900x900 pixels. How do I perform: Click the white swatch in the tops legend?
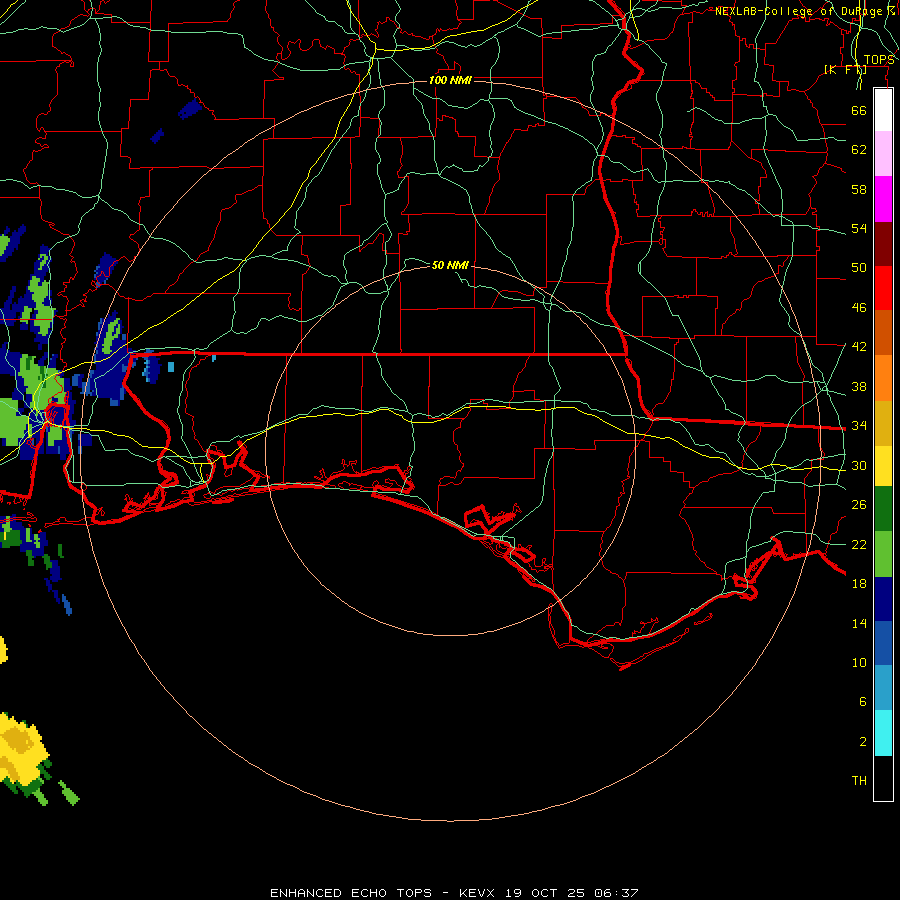(883, 110)
